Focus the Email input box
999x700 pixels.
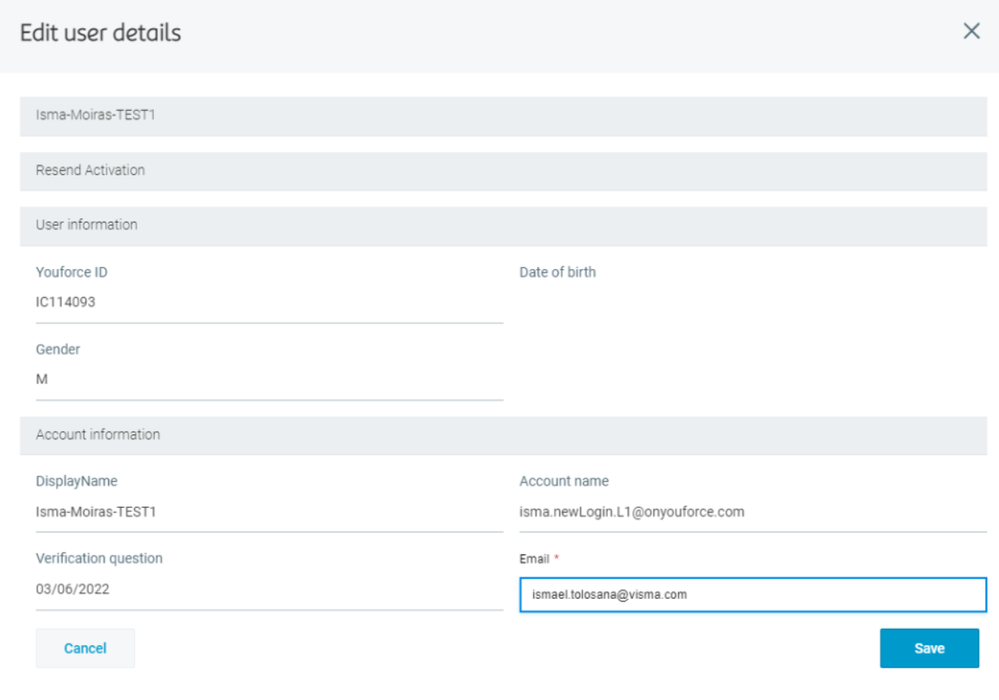point(752,595)
